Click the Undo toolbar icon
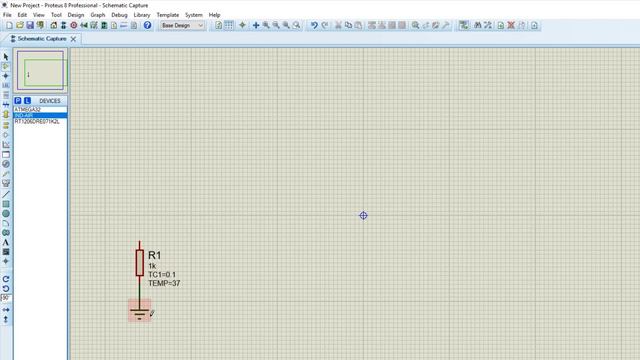Screen dimensions: 640x360 click(x=314, y=25)
